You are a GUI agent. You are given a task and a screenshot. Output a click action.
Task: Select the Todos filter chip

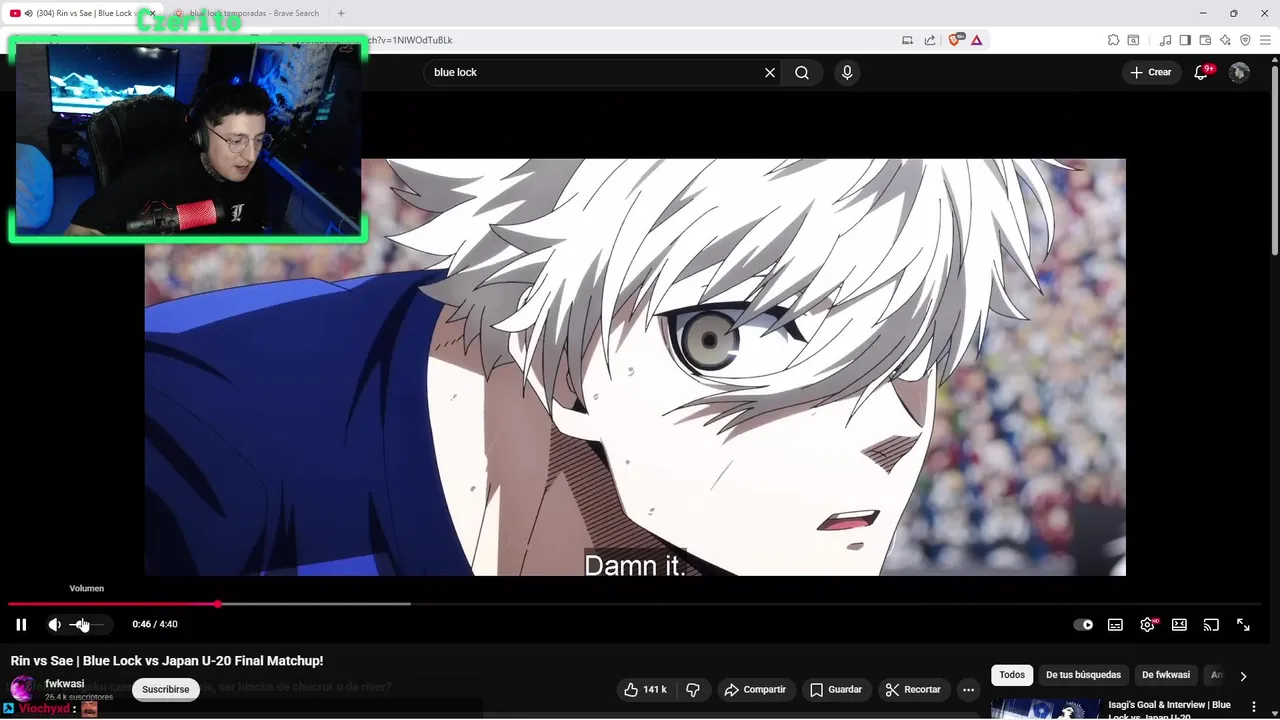(x=1012, y=675)
